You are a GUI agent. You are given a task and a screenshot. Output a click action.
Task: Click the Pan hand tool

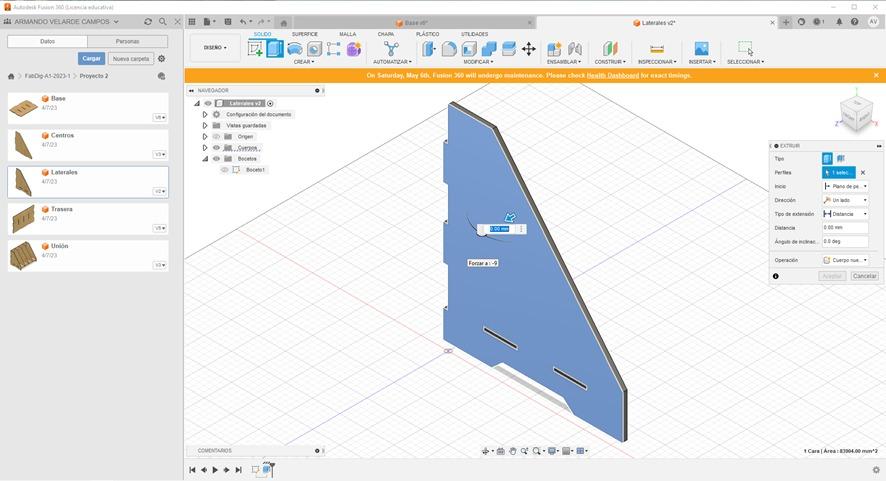pos(513,451)
